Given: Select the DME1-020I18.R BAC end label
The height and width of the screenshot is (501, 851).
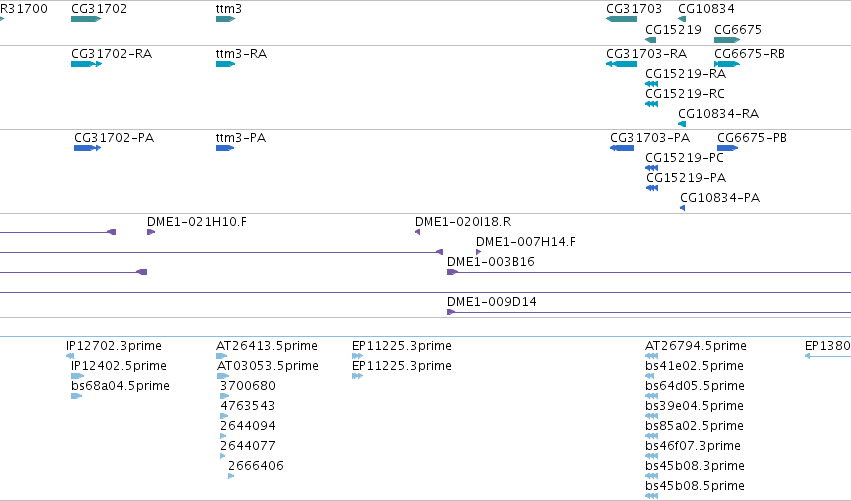Looking at the screenshot, I should 463,221.
